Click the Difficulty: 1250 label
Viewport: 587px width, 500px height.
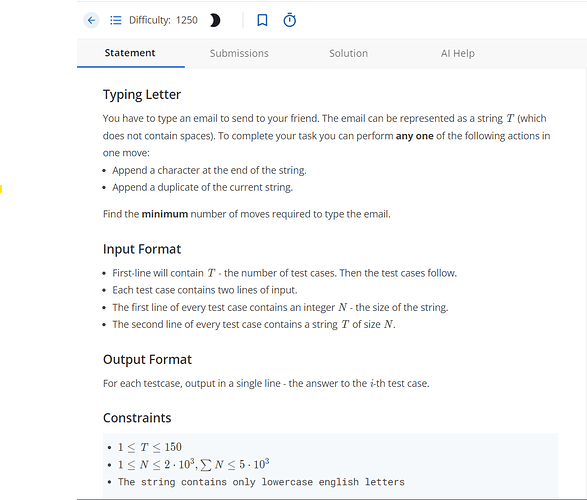[x=163, y=20]
